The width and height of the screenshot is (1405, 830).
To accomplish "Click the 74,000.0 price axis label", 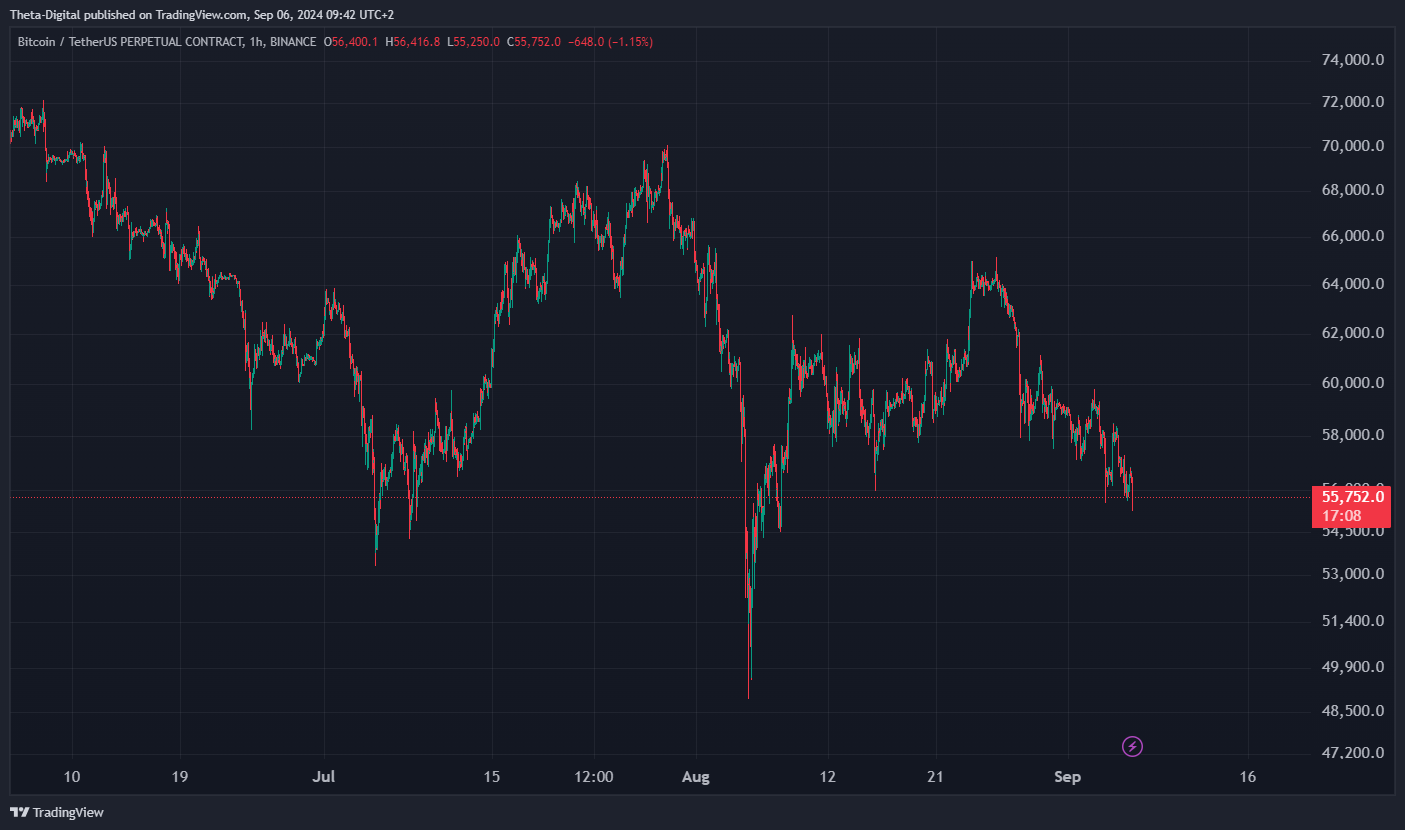I will point(1352,60).
